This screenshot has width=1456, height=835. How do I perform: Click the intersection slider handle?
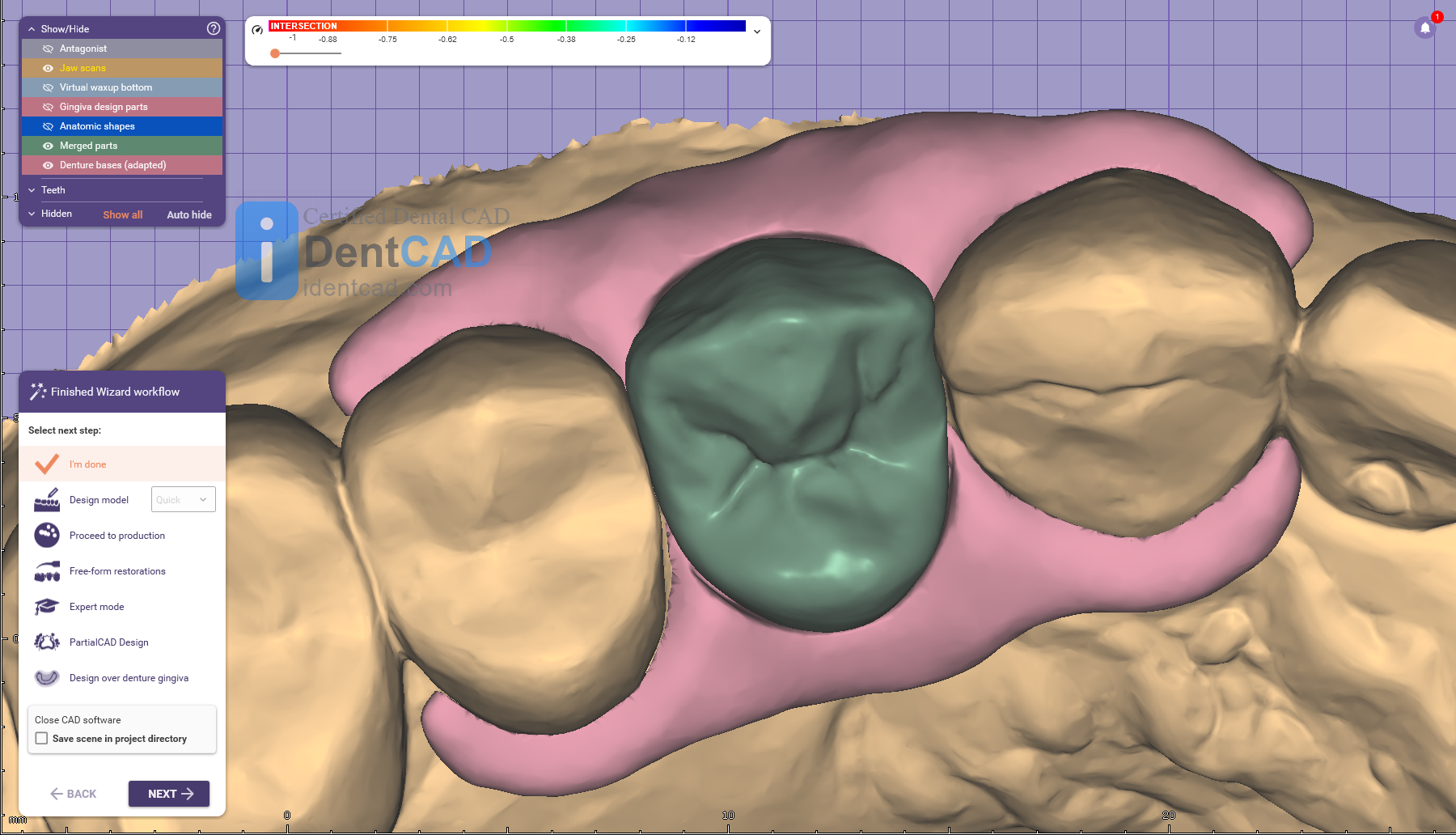click(275, 53)
